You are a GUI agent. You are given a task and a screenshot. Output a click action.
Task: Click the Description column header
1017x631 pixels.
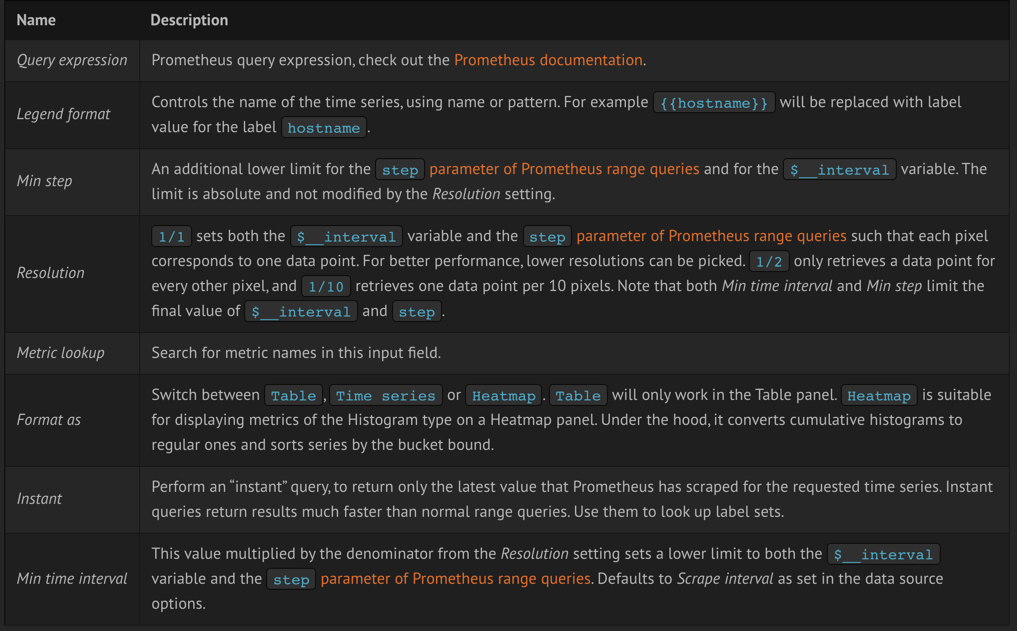189,20
